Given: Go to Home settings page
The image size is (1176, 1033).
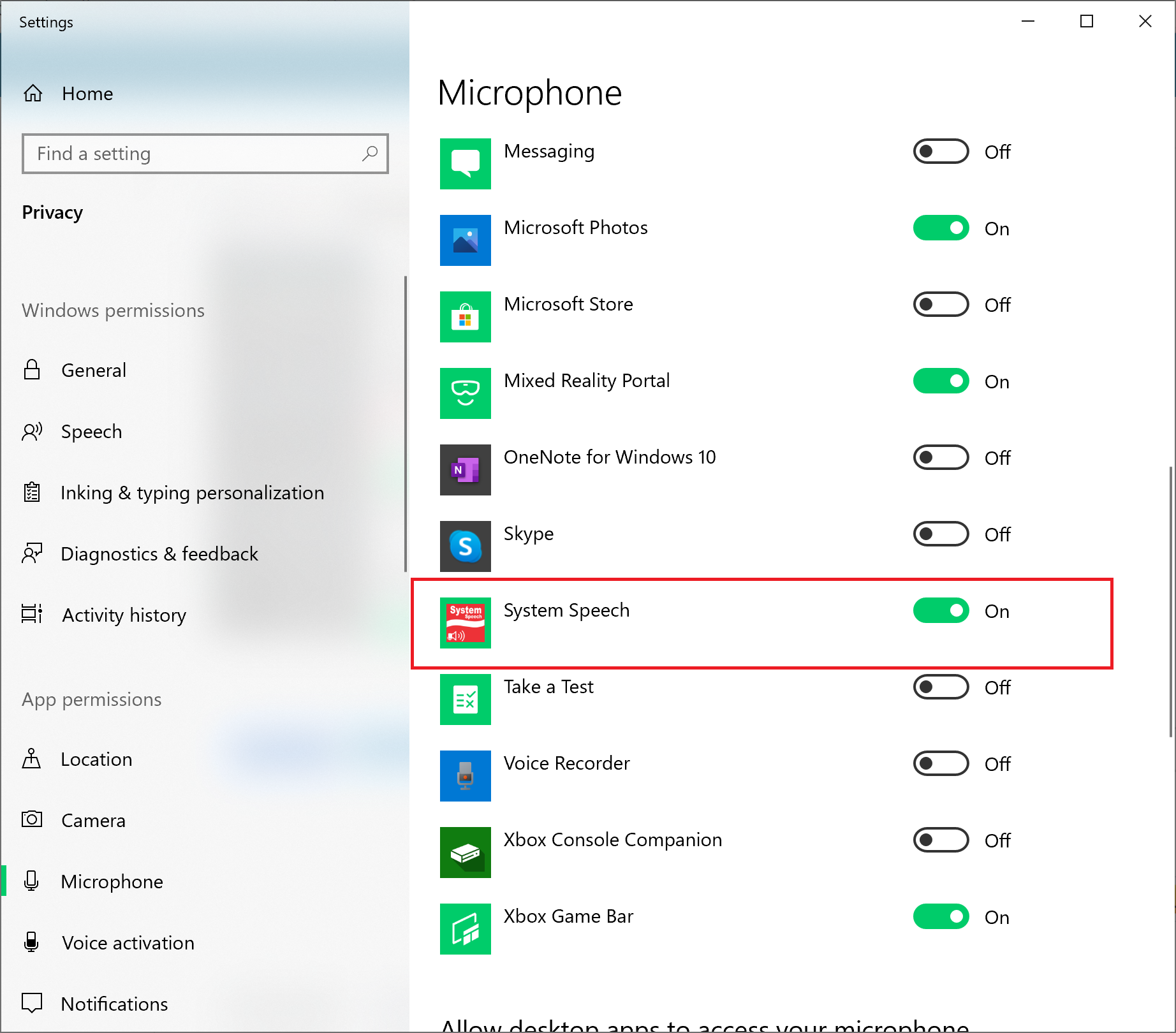Looking at the screenshot, I should coord(204,94).
